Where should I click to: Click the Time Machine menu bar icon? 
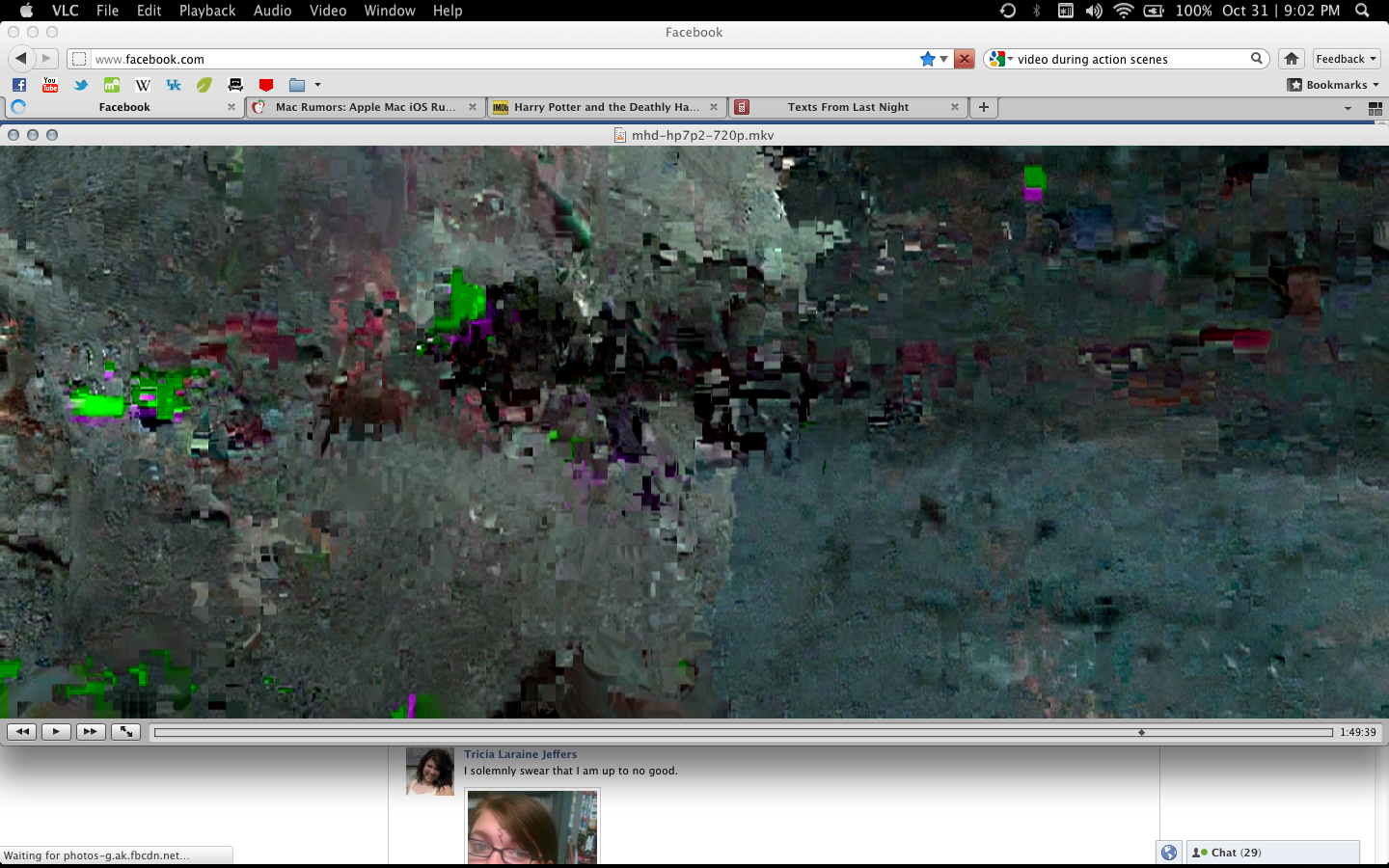(x=1008, y=11)
